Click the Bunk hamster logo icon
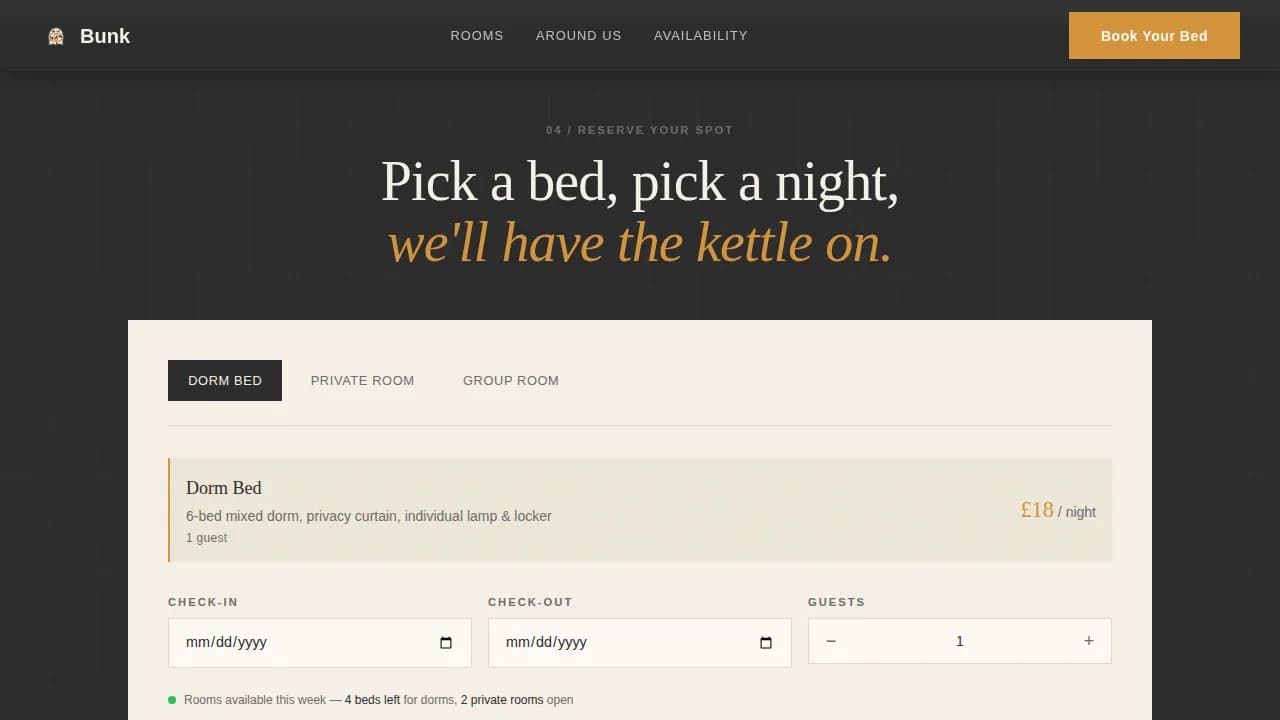 (x=55, y=35)
